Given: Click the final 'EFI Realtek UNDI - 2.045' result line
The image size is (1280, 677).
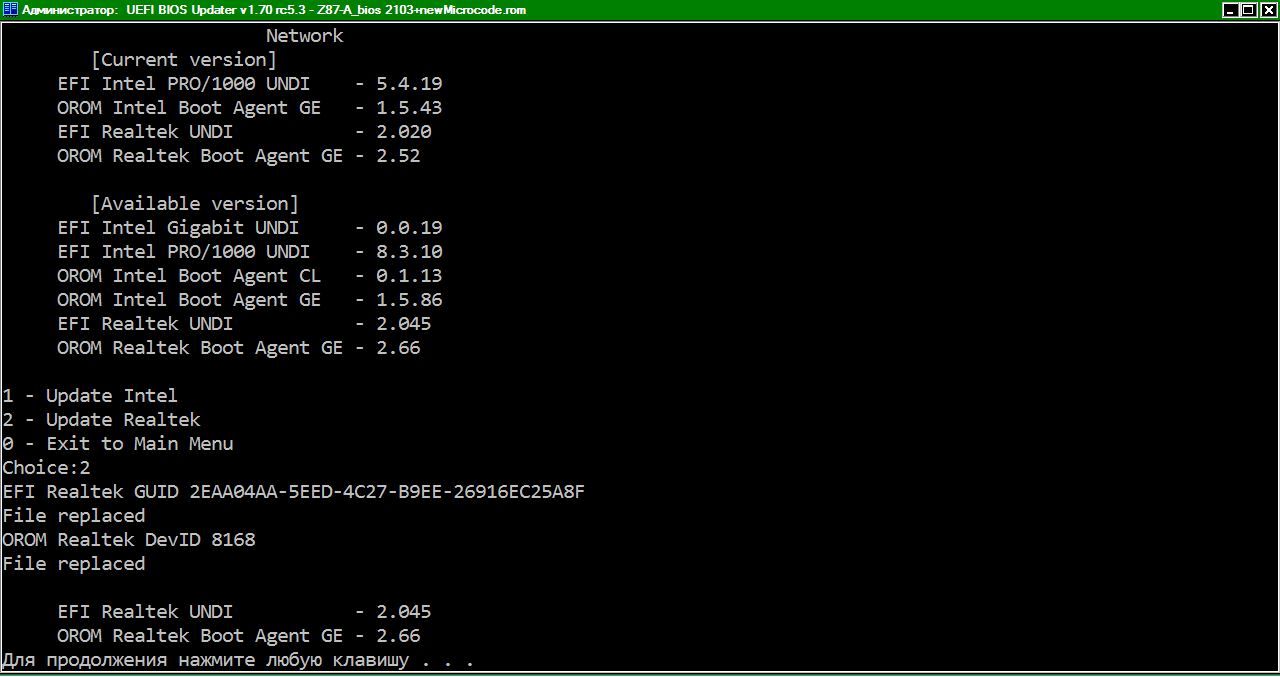Looking at the screenshot, I should tap(244, 612).
